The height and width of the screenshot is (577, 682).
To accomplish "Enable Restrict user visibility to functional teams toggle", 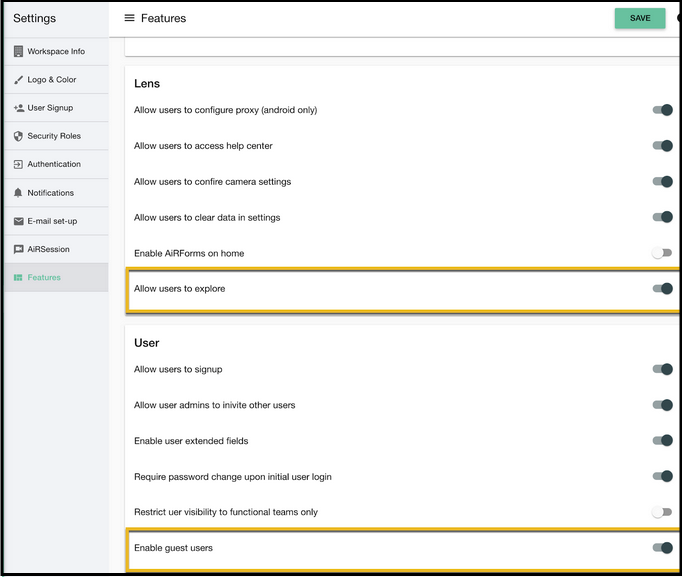I will tap(662, 512).
